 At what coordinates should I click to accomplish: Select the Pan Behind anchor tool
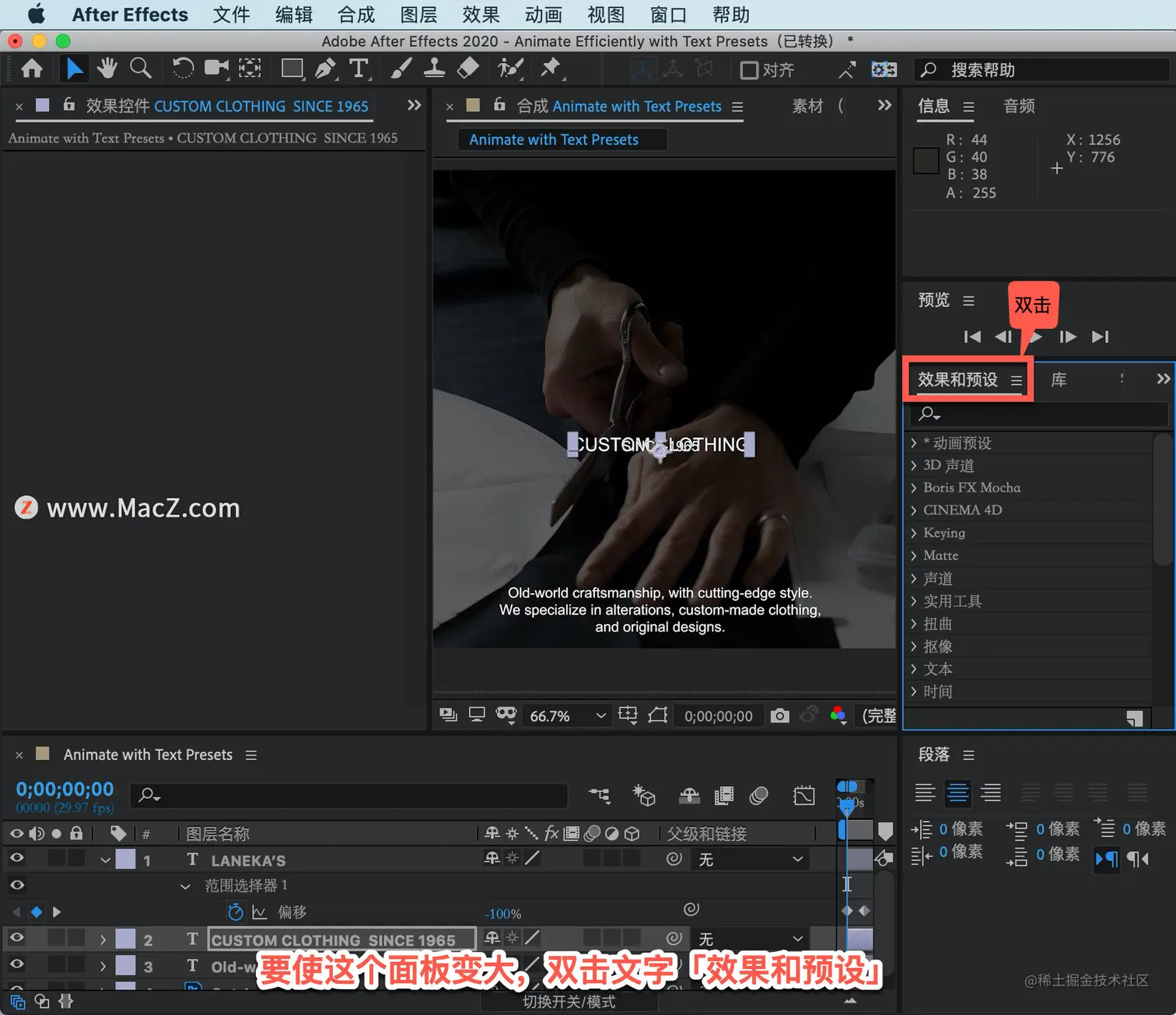[x=250, y=69]
